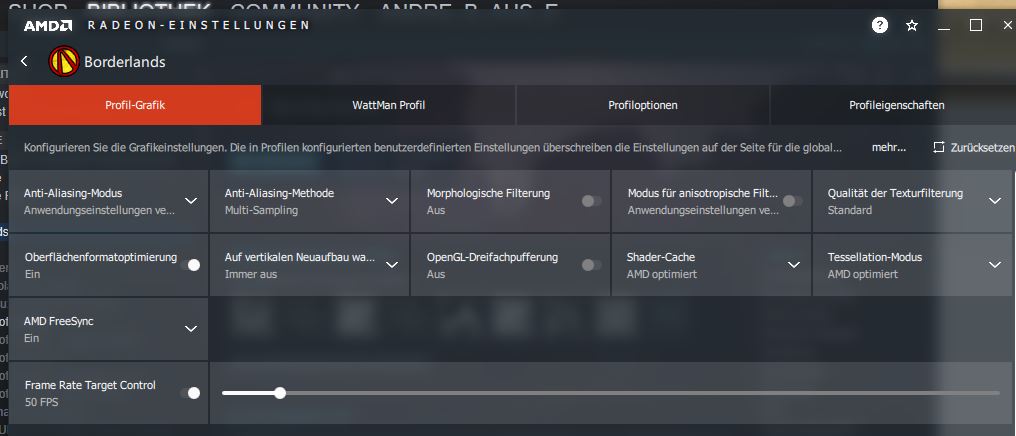
Task: Open Auf vertikalen Neuaufbau warten dropdown
Action: coord(392,265)
